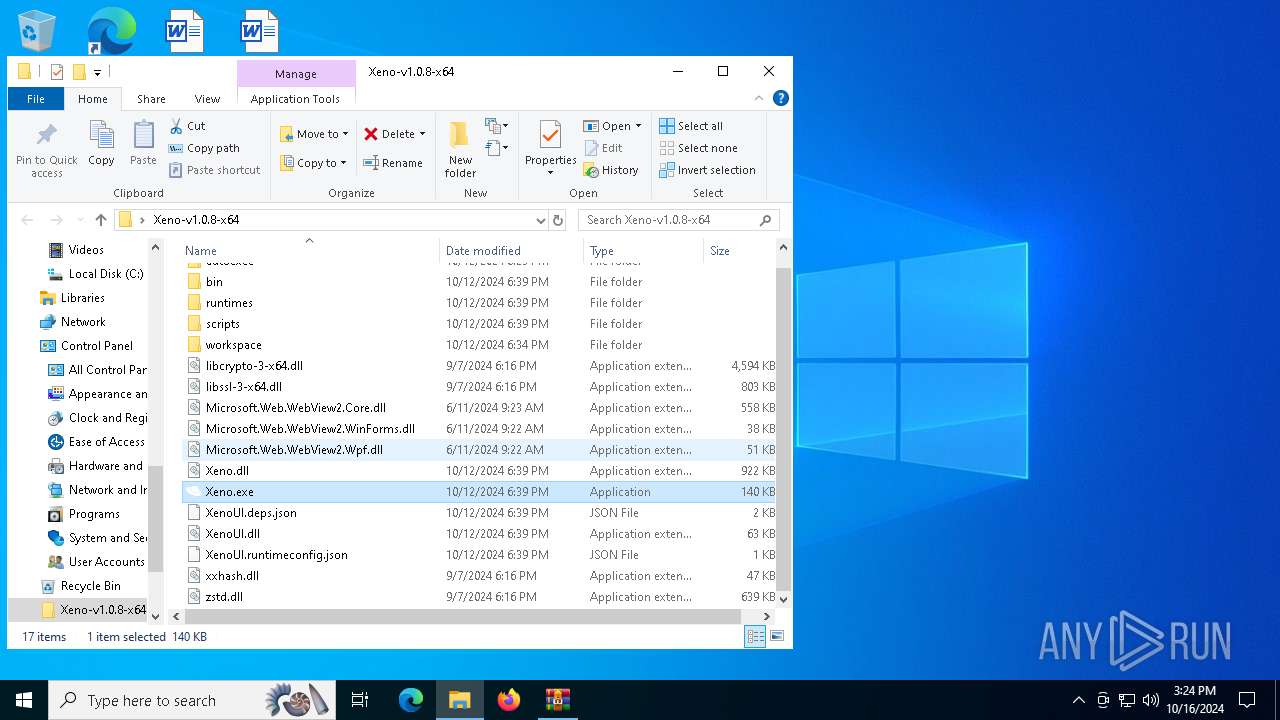Sort by Date modified column
The width and height of the screenshot is (1280, 720).
coord(511,250)
